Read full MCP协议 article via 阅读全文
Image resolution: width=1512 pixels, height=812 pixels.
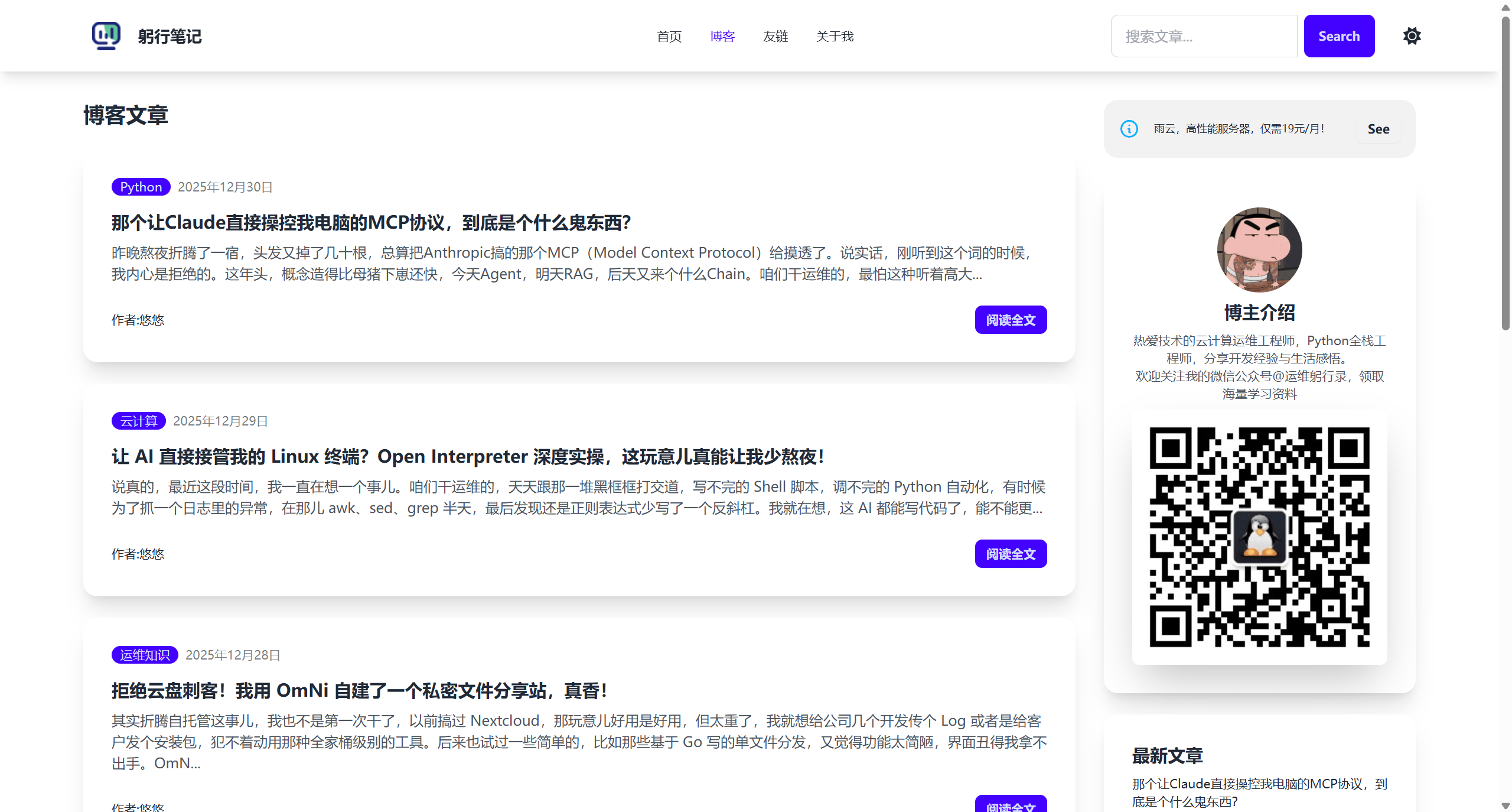(x=1011, y=320)
